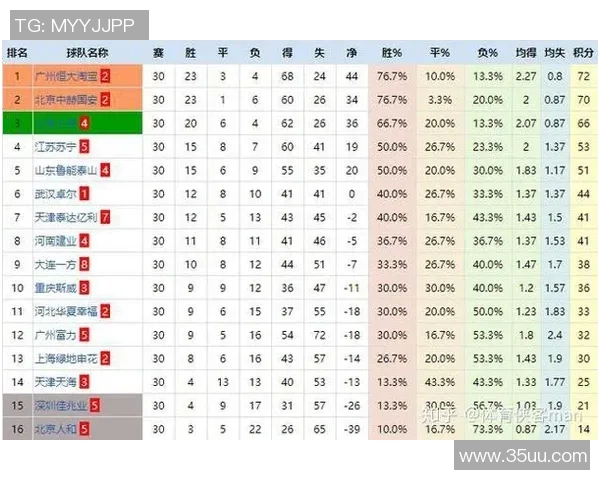Click the 胜% column header

coord(391,52)
